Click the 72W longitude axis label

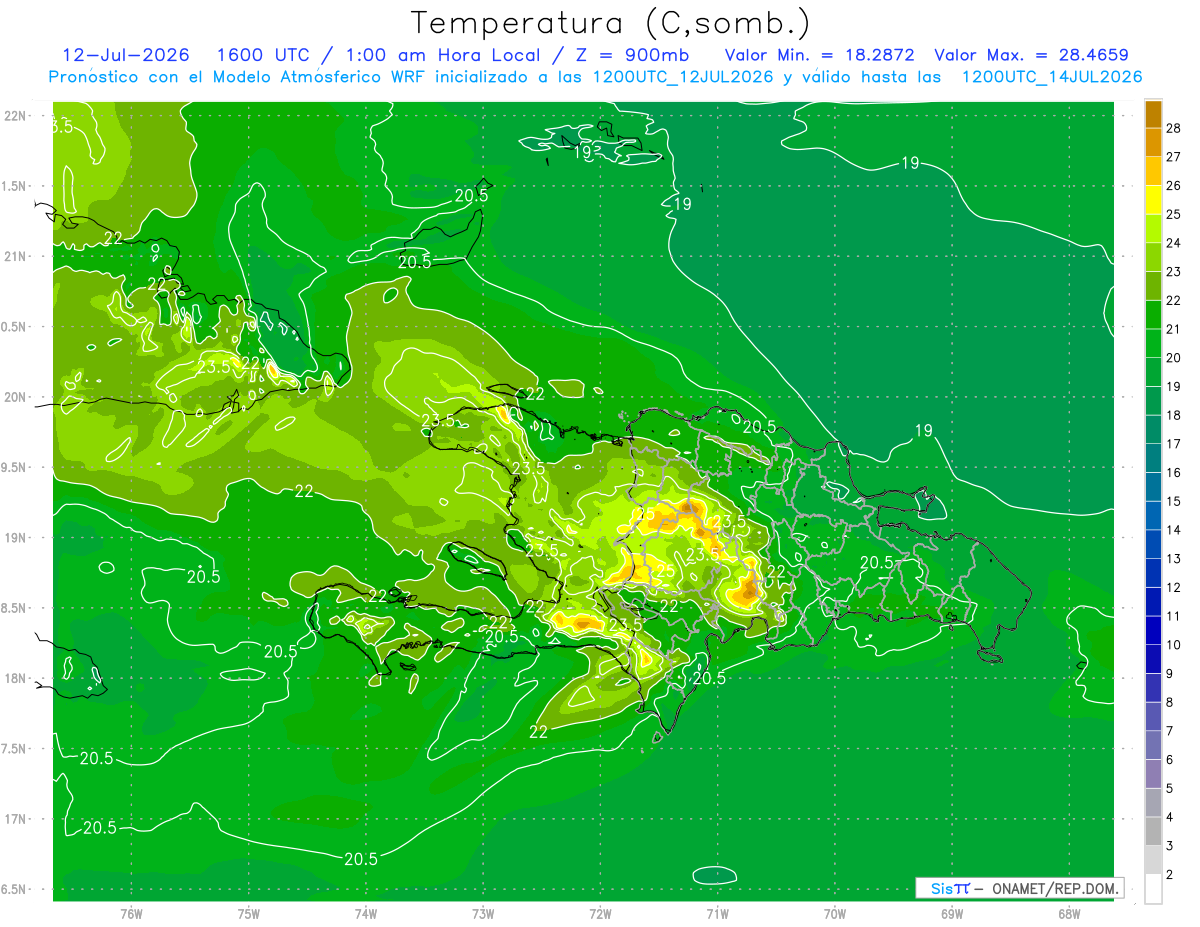pyautogui.click(x=601, y=913)
